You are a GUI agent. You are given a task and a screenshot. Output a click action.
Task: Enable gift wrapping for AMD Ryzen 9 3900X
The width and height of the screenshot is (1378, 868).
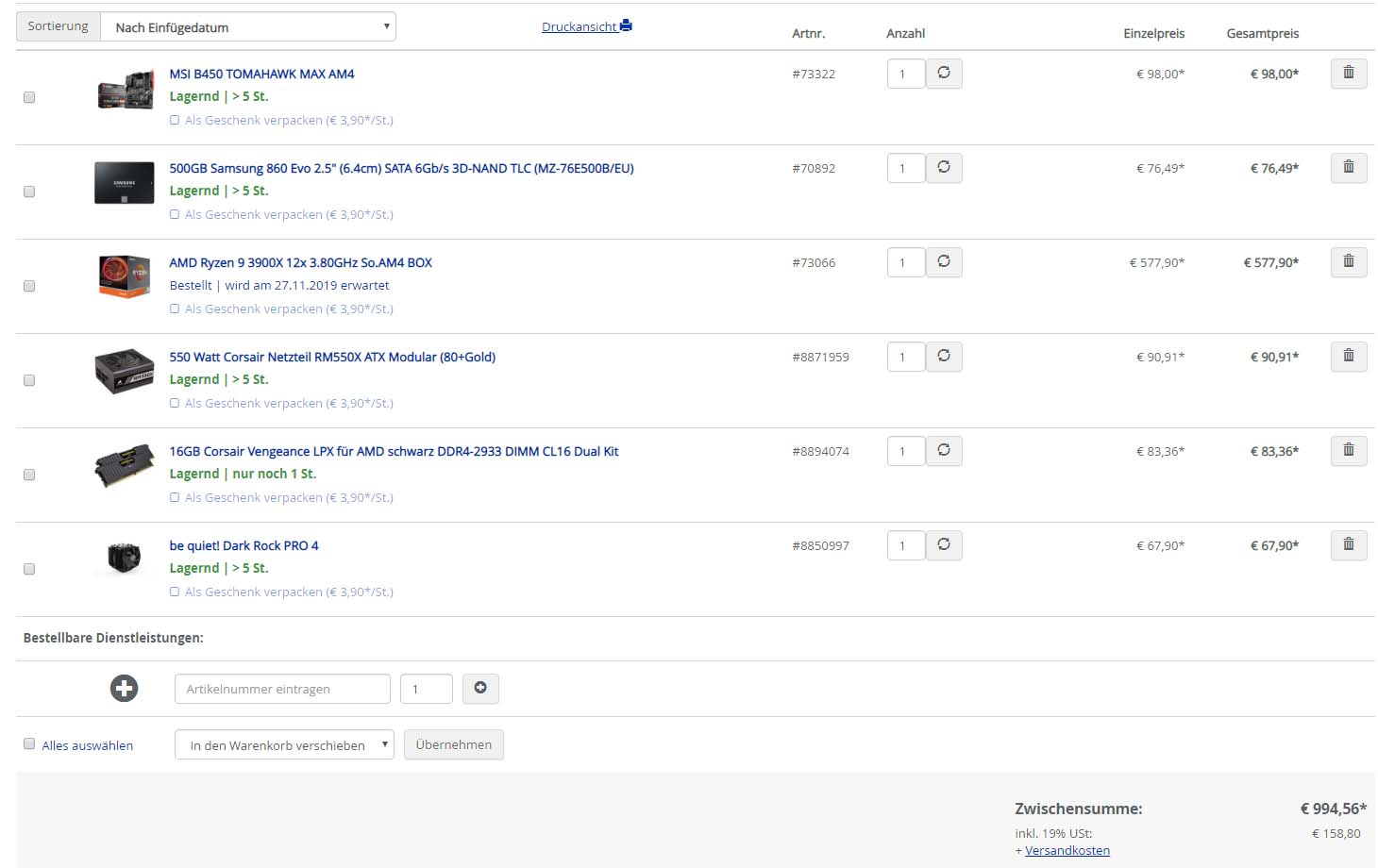[175, 309]
